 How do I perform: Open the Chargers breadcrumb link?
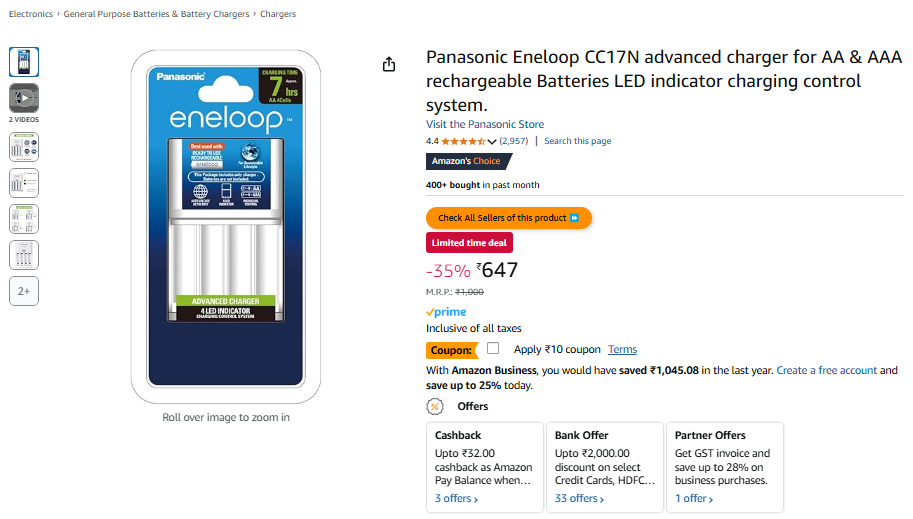pos(278,14)
